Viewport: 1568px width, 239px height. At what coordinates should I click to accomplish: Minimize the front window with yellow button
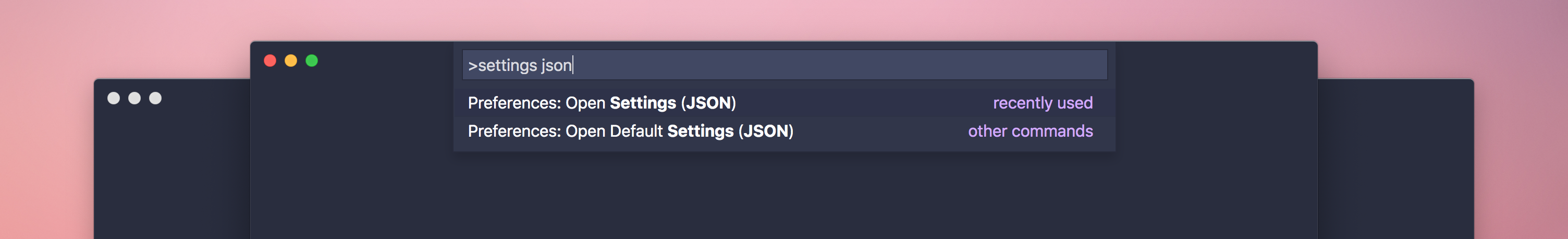(291, 61)
